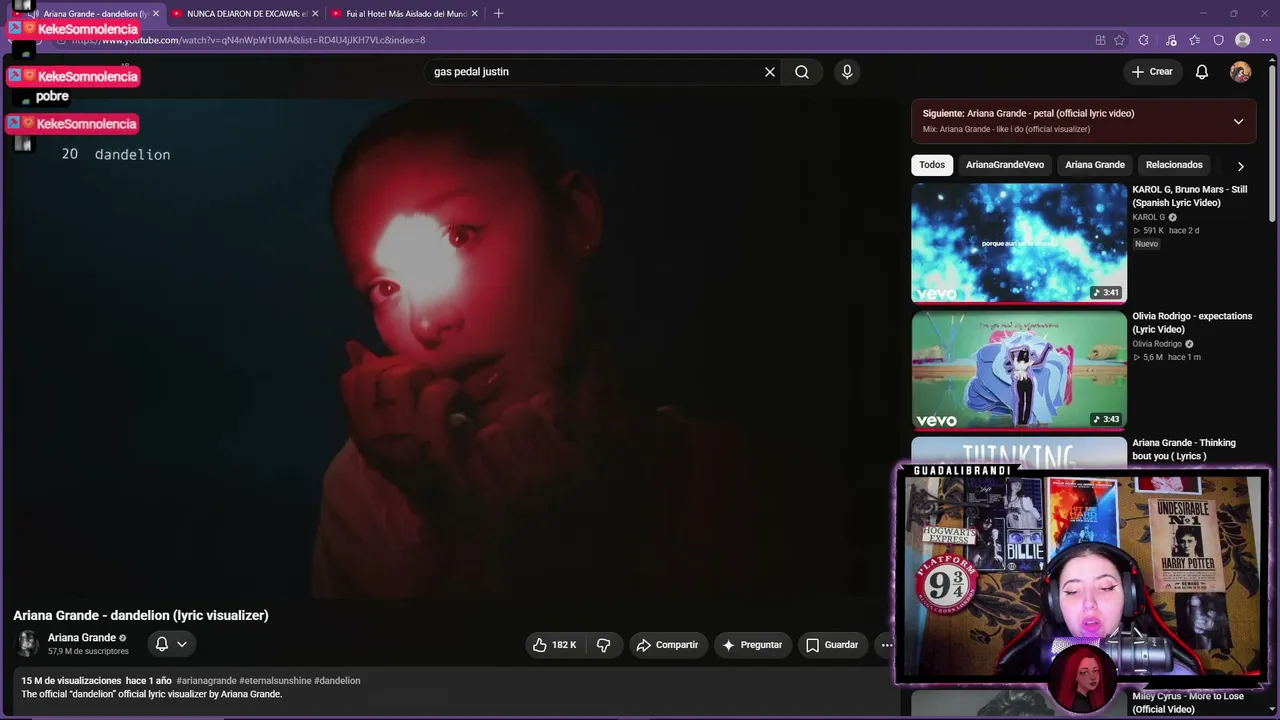Open Olivia Rodrigo expectations video thumbnail

tap(1019, 370)
